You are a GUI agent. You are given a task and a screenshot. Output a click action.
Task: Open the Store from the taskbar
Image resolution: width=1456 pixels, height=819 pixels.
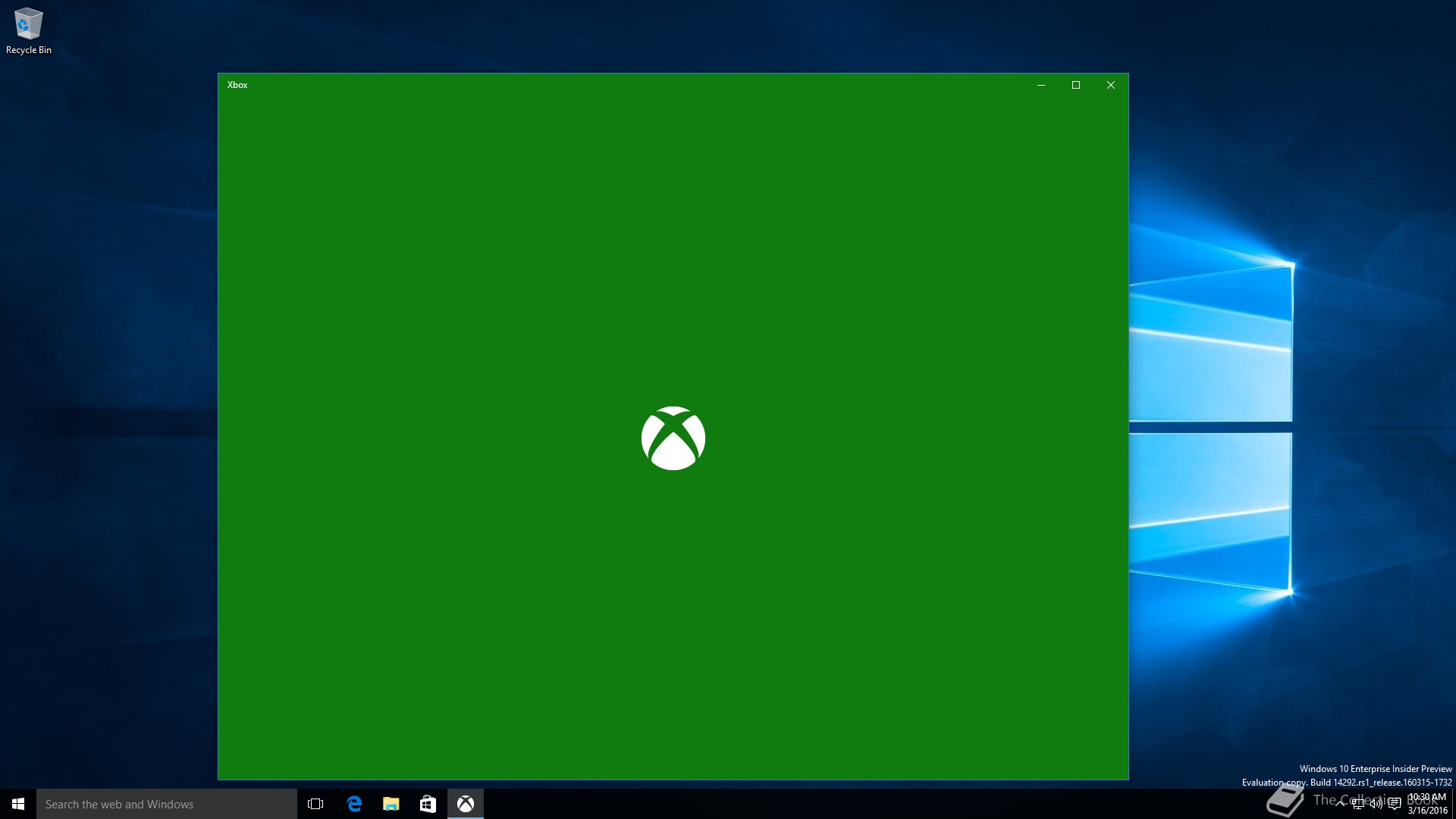428,804
